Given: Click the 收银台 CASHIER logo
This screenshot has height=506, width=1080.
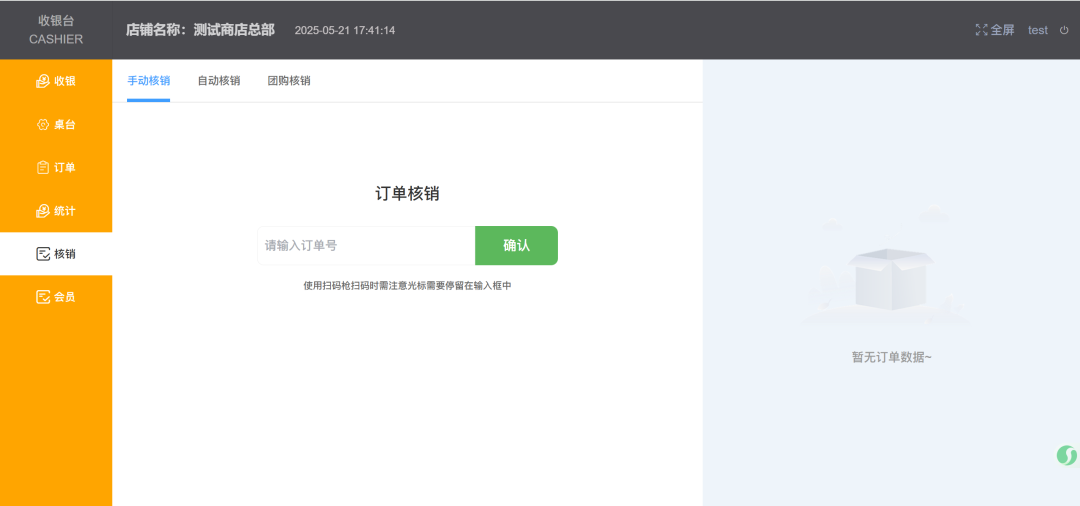Looking at the screenshot, I should tap(56, 30).
